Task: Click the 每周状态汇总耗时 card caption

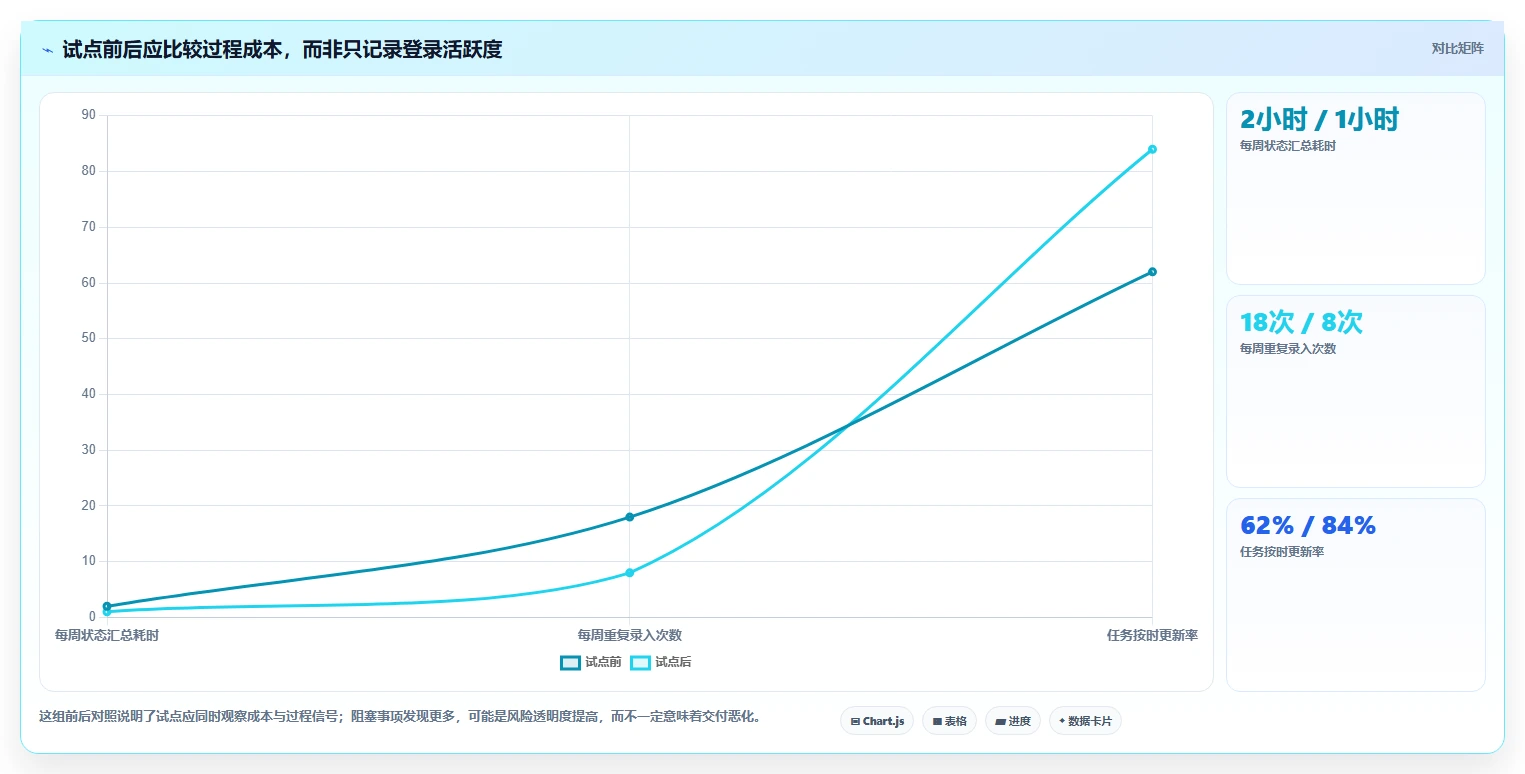Action: [1288, 146]
